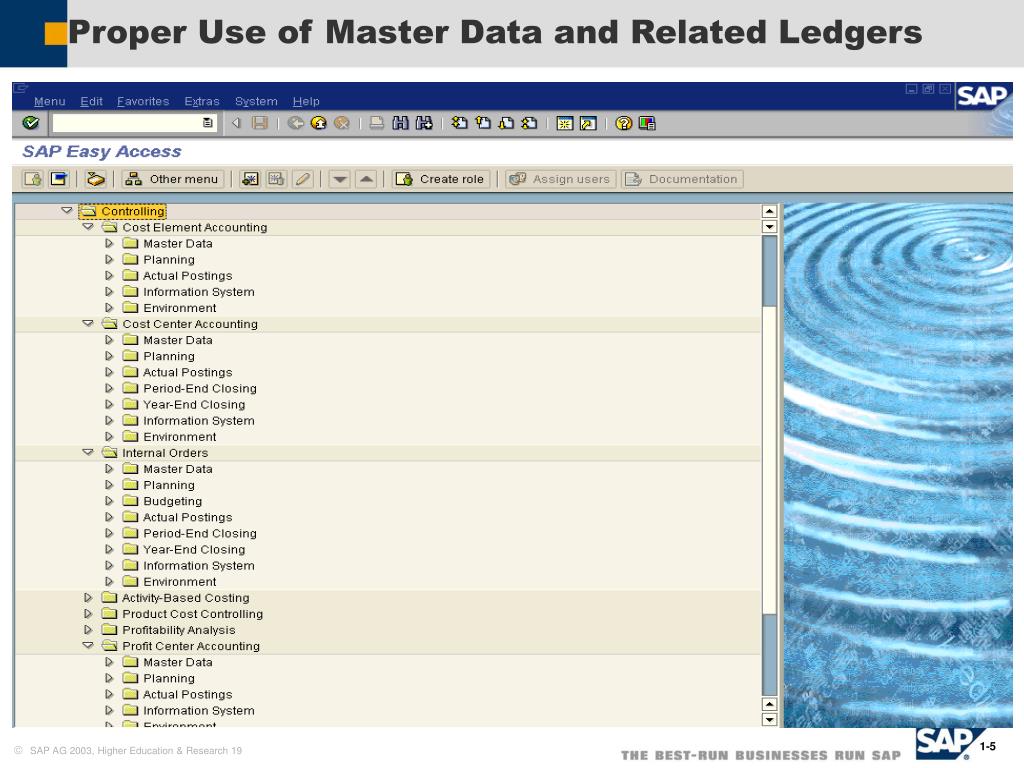Select the Budgeting folder label
Image resolution: width=1024 pixels, height=768 pixels.
click(172, 501)
